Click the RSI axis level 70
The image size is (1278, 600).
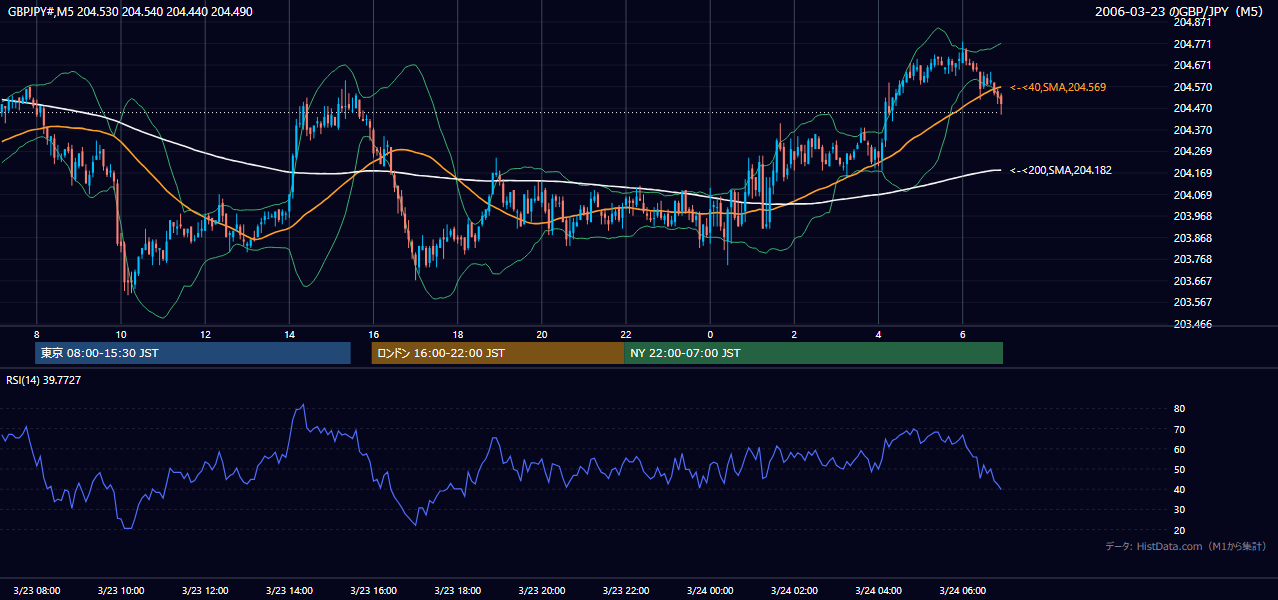pos(1179,429)
